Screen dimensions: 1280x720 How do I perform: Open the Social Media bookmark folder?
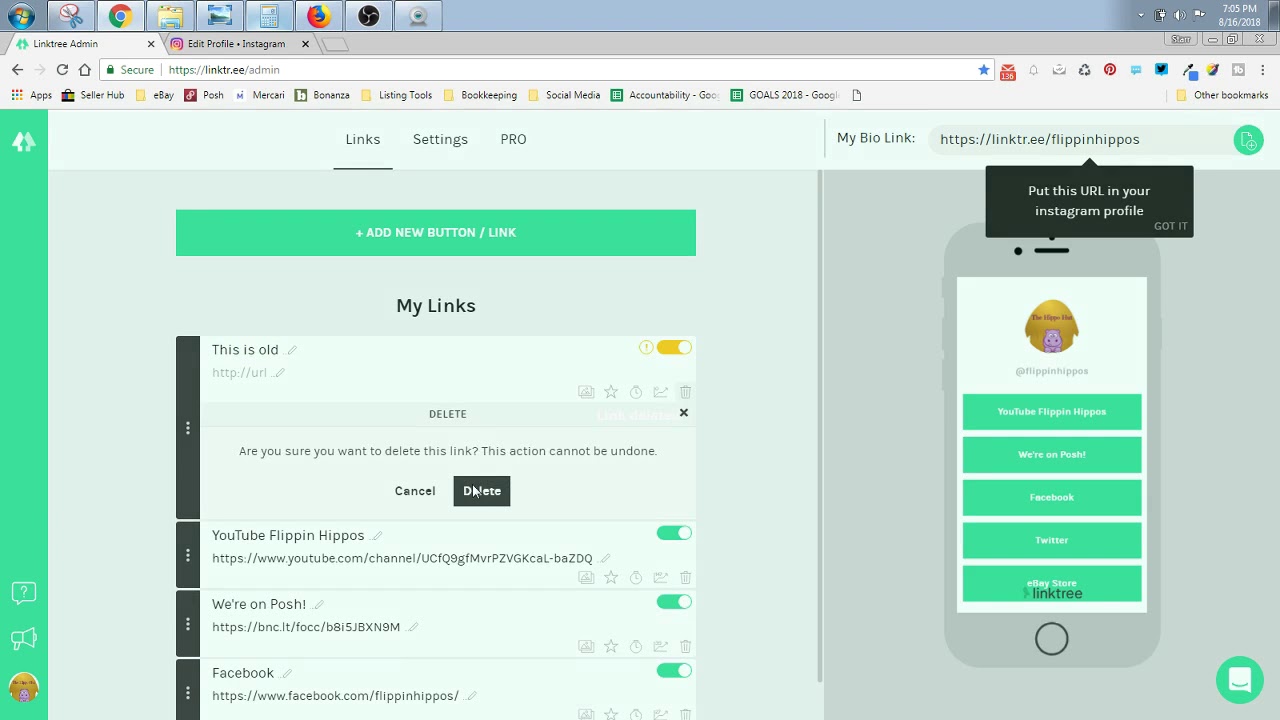[x=564, y=95]
